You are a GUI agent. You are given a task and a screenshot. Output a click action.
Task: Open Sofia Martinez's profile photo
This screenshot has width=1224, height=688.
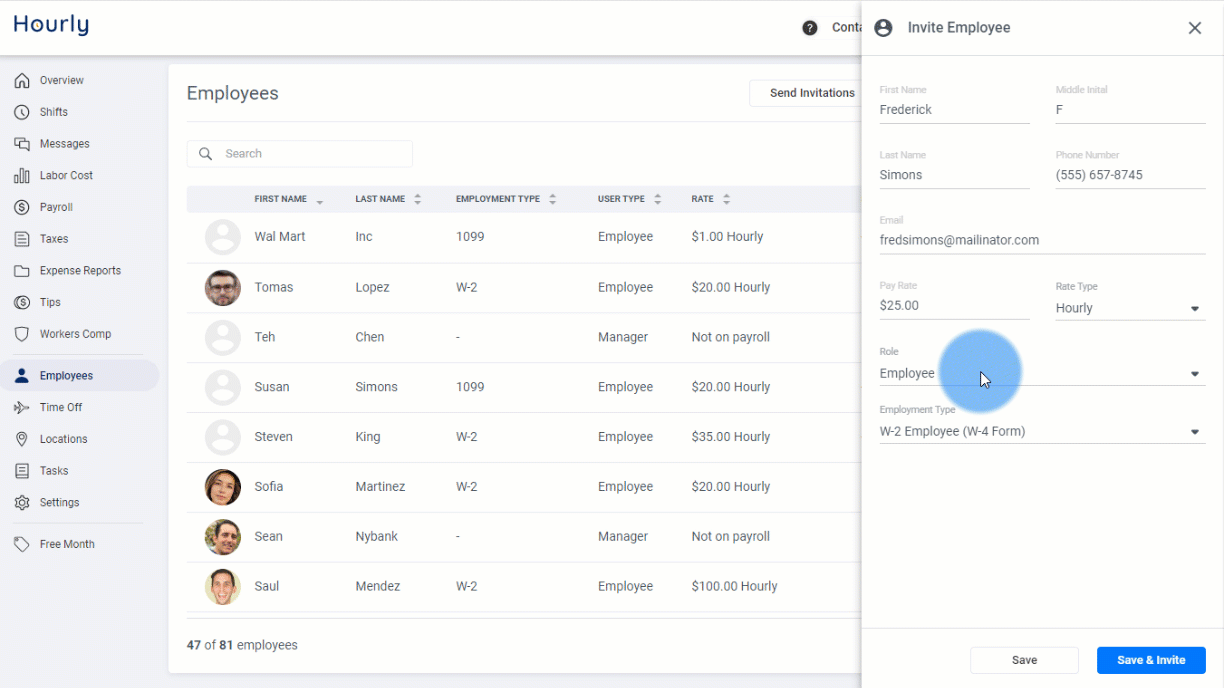pos(223,487)
